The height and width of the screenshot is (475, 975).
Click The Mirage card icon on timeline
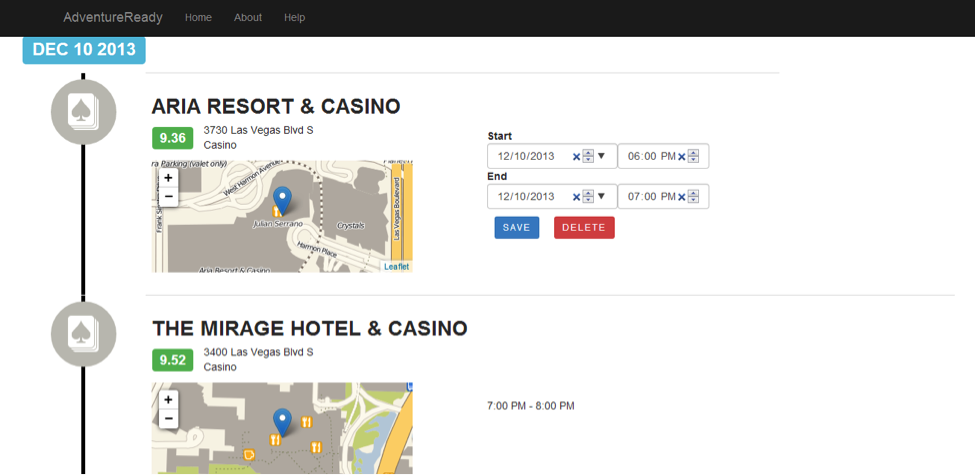pyautogui.click(x=83, y=334)
